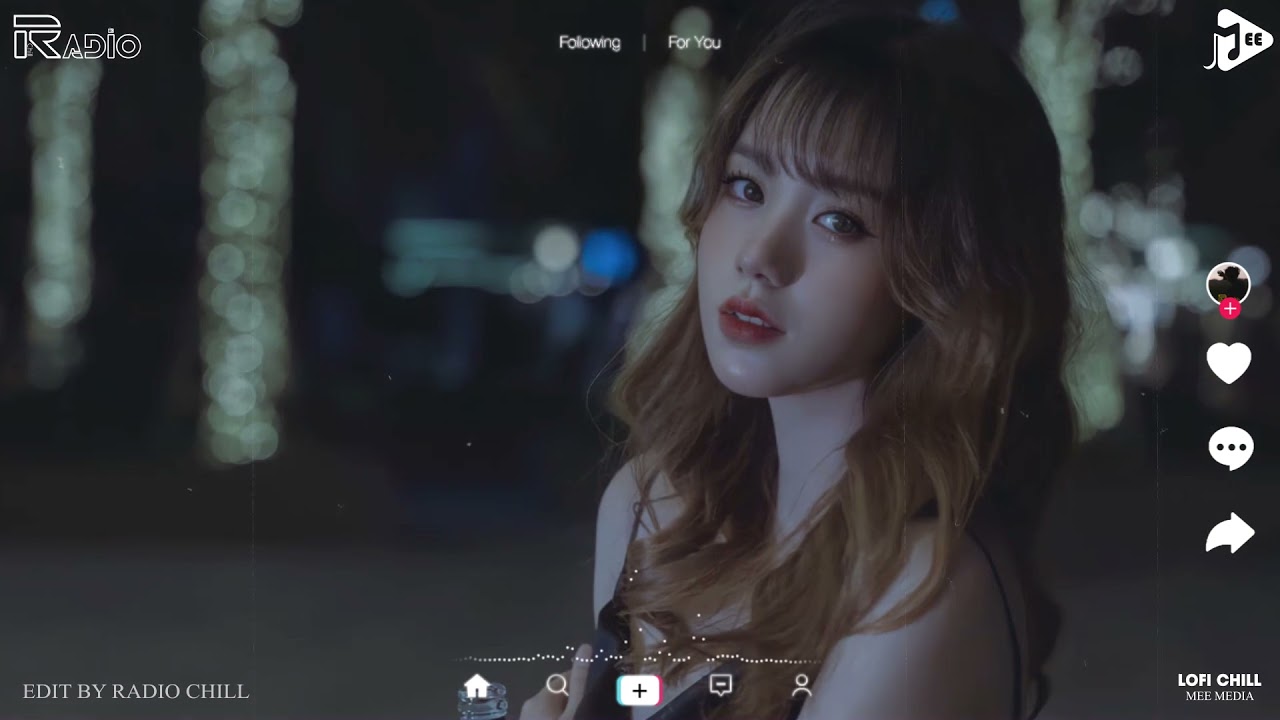Switch to the For You tab
Image resolution: width=1280 pixels, height=720 pixels.
pos(694,42)
